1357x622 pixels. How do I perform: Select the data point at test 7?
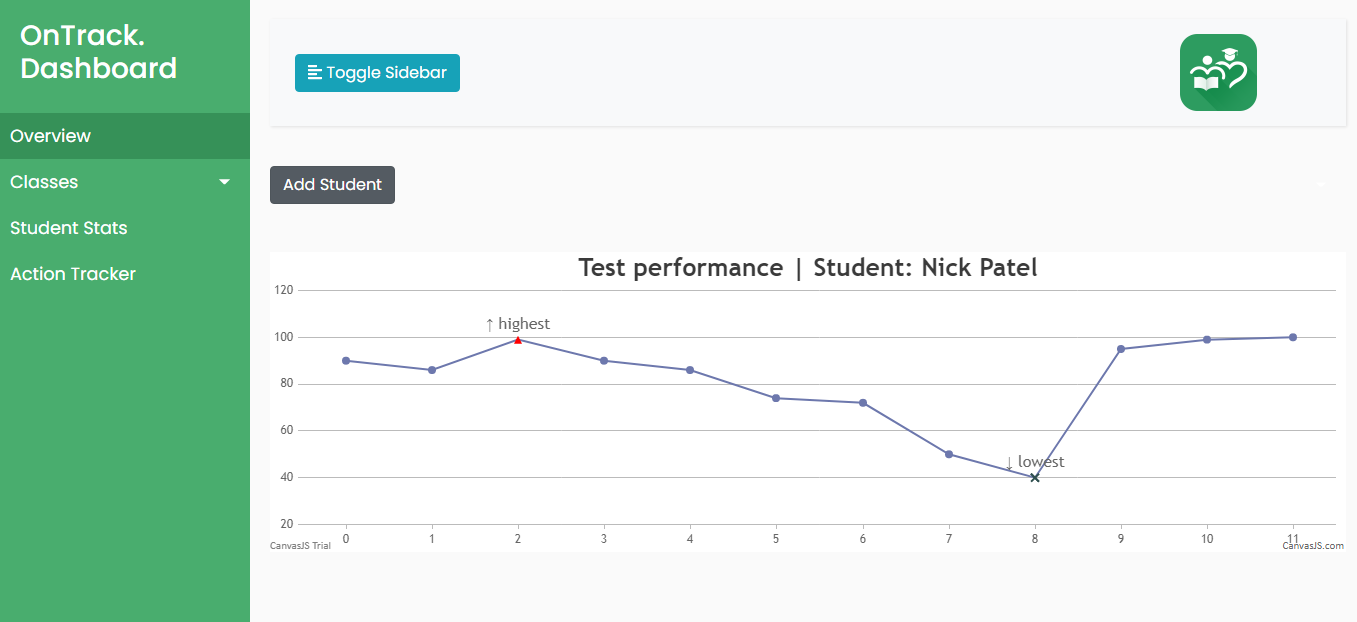tap(949, 454)
